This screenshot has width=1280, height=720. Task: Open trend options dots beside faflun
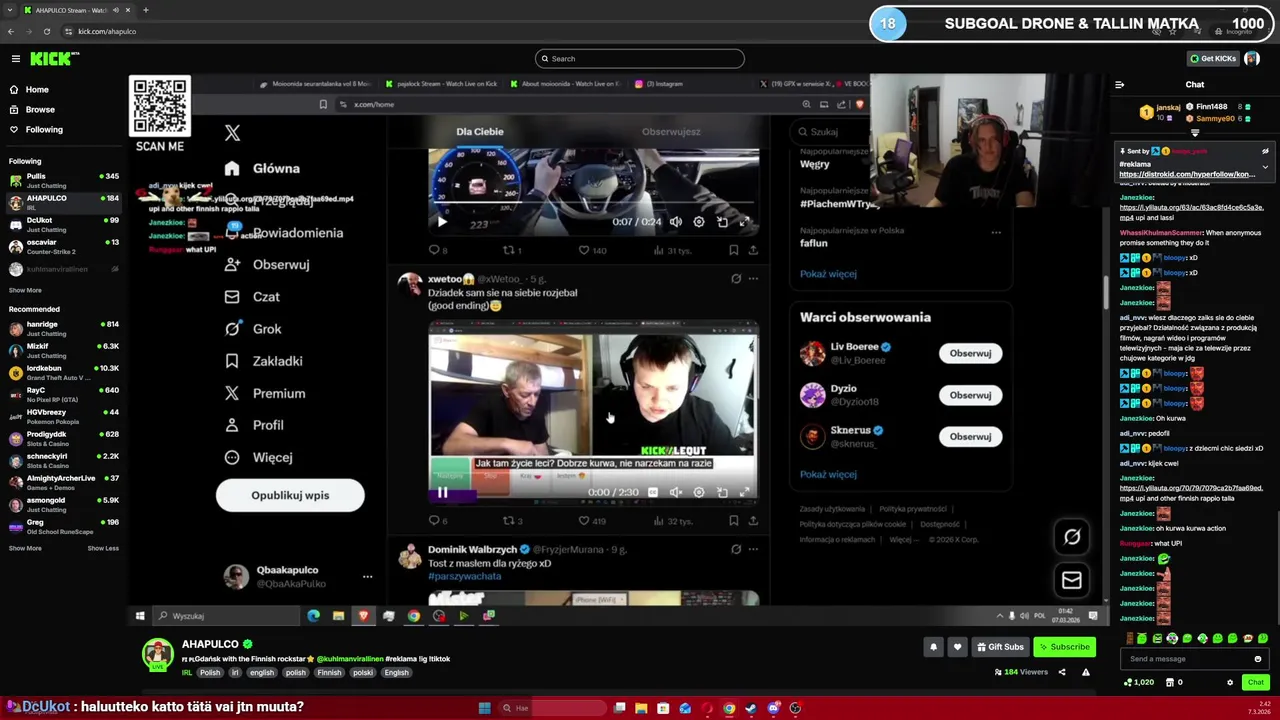995,232
